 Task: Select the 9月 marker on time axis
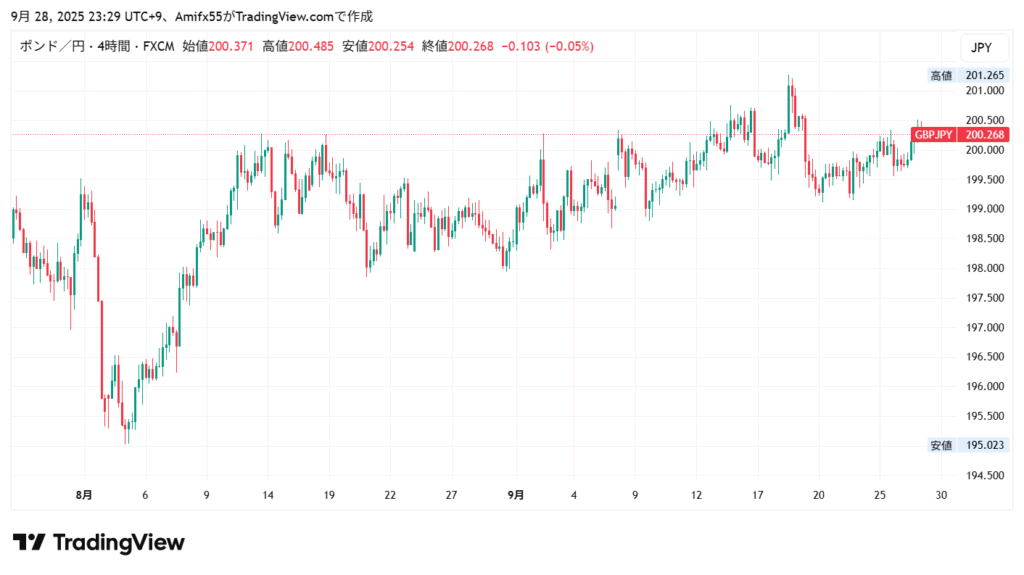pos(515,495)
